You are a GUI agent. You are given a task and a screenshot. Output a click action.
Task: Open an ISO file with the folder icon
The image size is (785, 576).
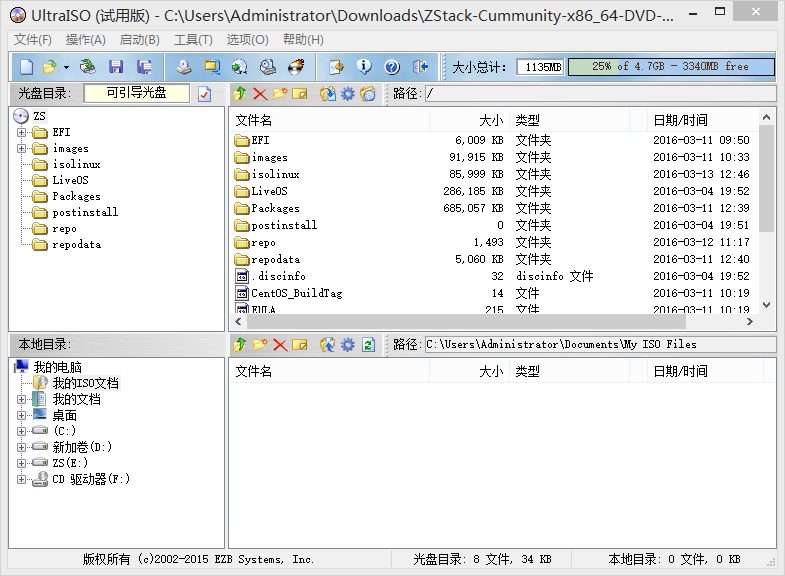[50, 67]
